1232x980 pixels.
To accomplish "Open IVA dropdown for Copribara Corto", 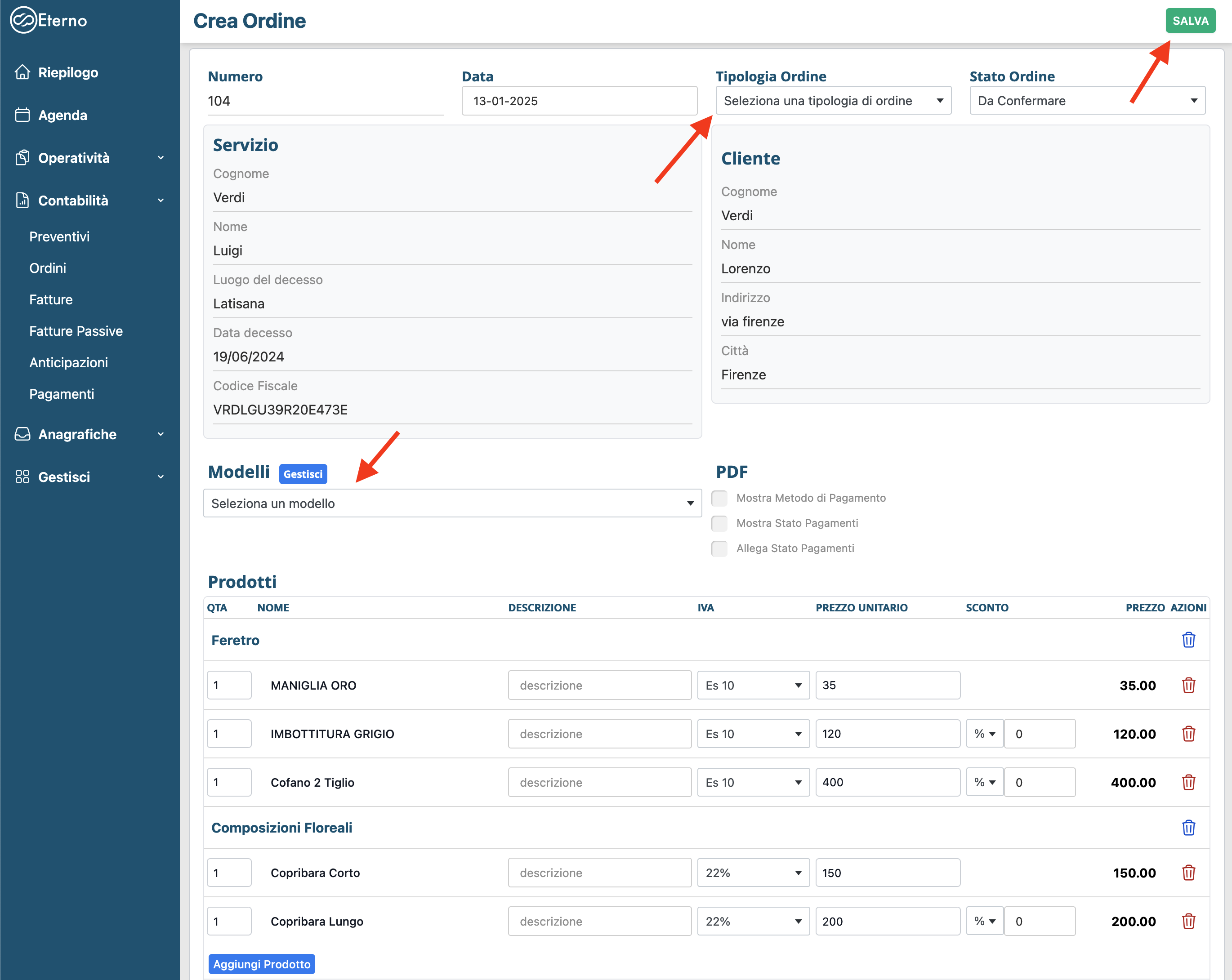I will tap(753, 873).
